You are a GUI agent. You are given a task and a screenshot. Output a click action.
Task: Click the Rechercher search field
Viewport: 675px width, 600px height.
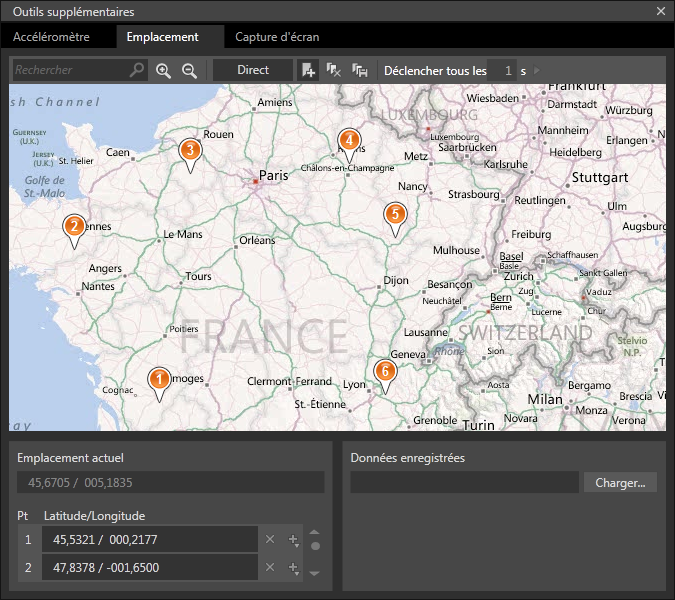point(70,71)
